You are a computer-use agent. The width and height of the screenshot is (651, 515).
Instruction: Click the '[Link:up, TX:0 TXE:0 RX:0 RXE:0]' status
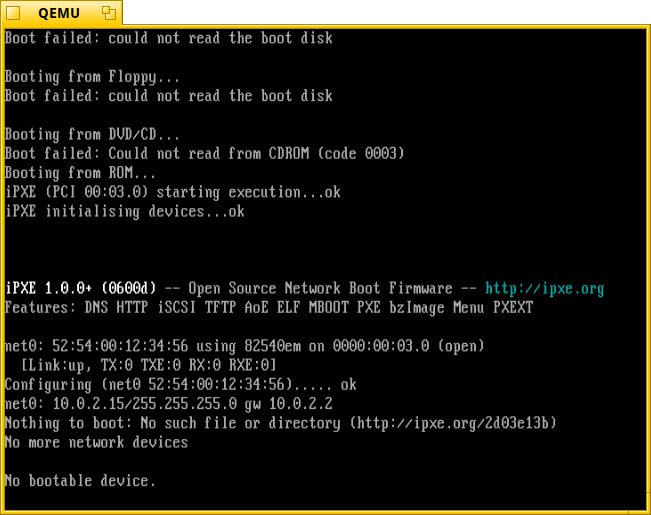pyautogui.click(x=149, y=365)
